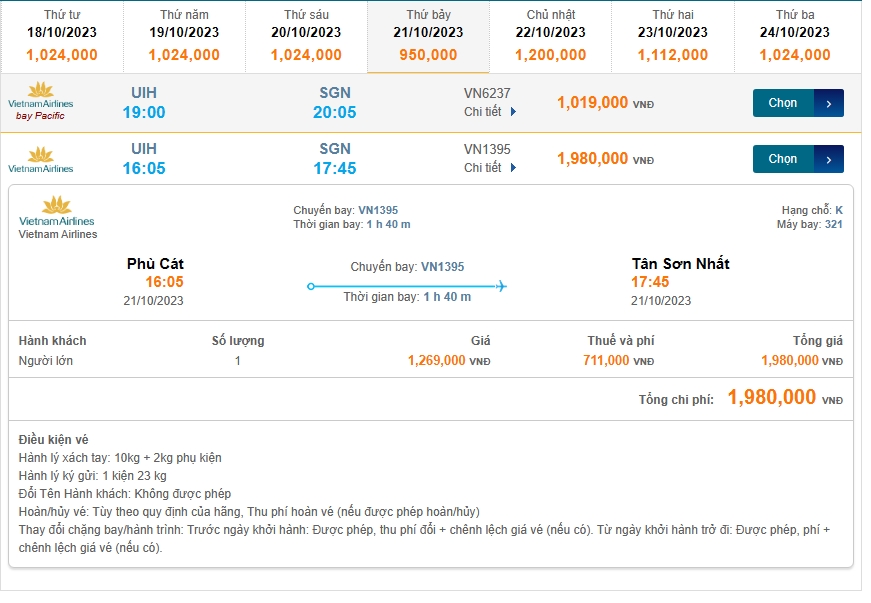Viewport: 871px width, 603px height.
Task: Click Vietnam Airlines logo in flight details panel
Action: tap(57, 217)
